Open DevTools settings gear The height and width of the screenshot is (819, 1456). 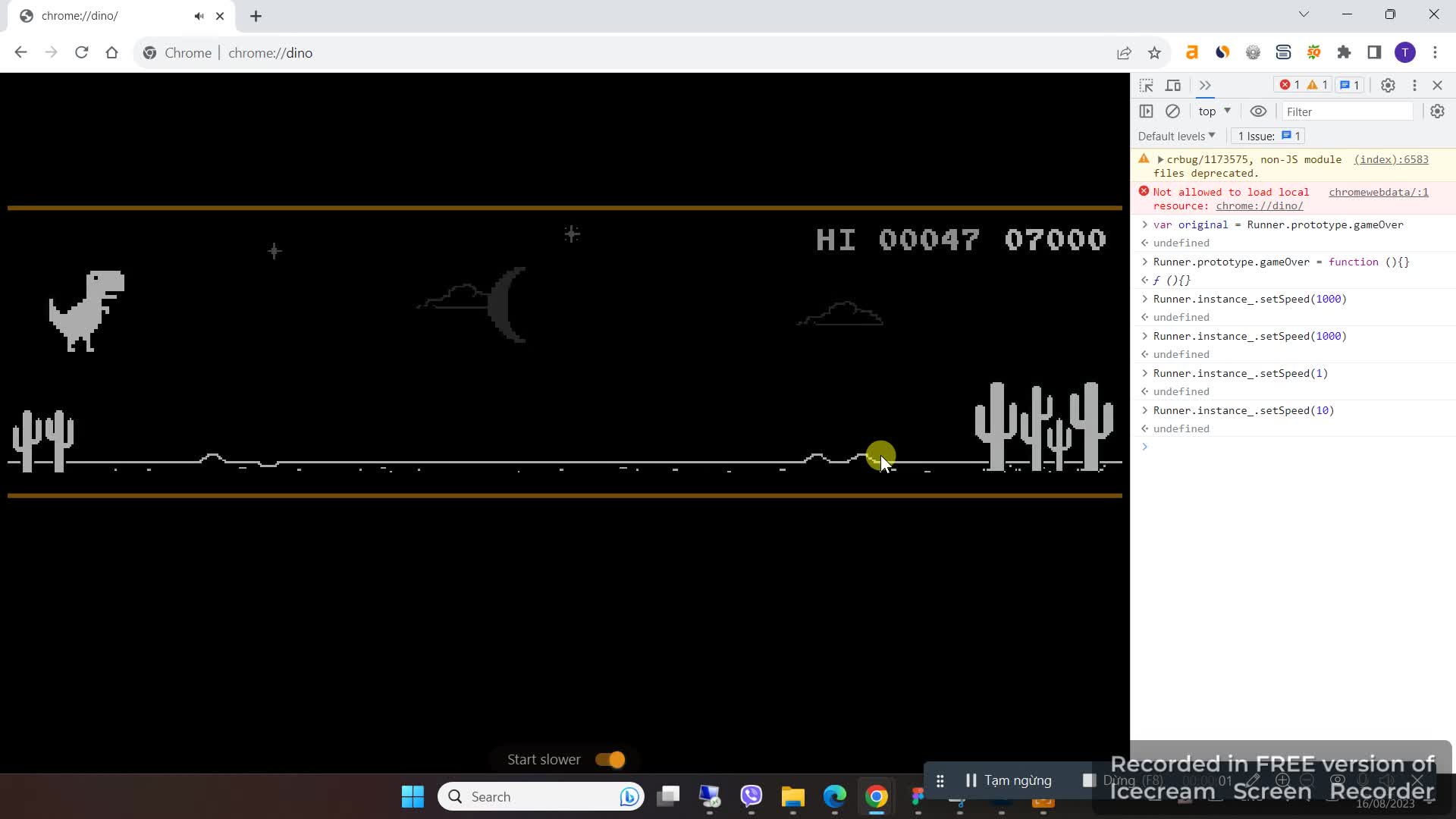(1388, 85)
